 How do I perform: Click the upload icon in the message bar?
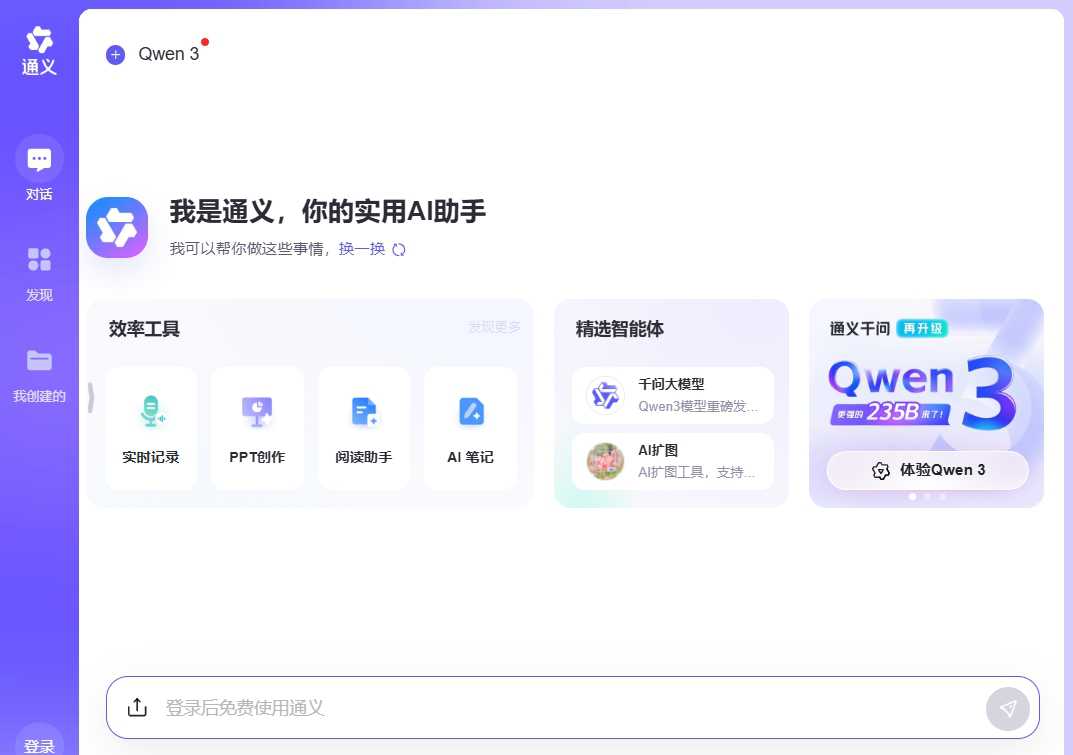tap(137, 706)
